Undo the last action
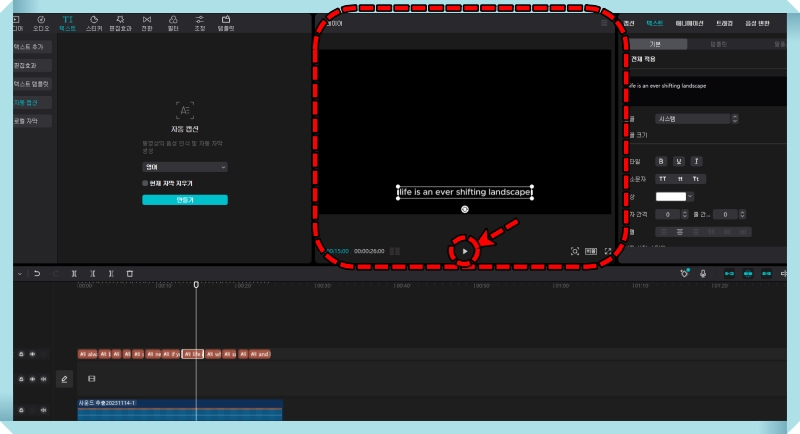The height and width of the screenshot is (434, 800). (37, 274)
